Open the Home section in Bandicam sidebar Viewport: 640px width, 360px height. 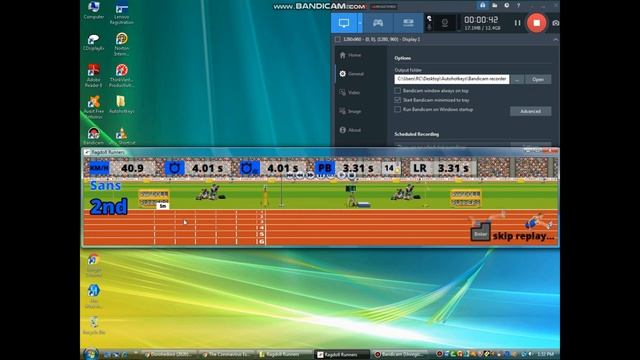(350, 55)
